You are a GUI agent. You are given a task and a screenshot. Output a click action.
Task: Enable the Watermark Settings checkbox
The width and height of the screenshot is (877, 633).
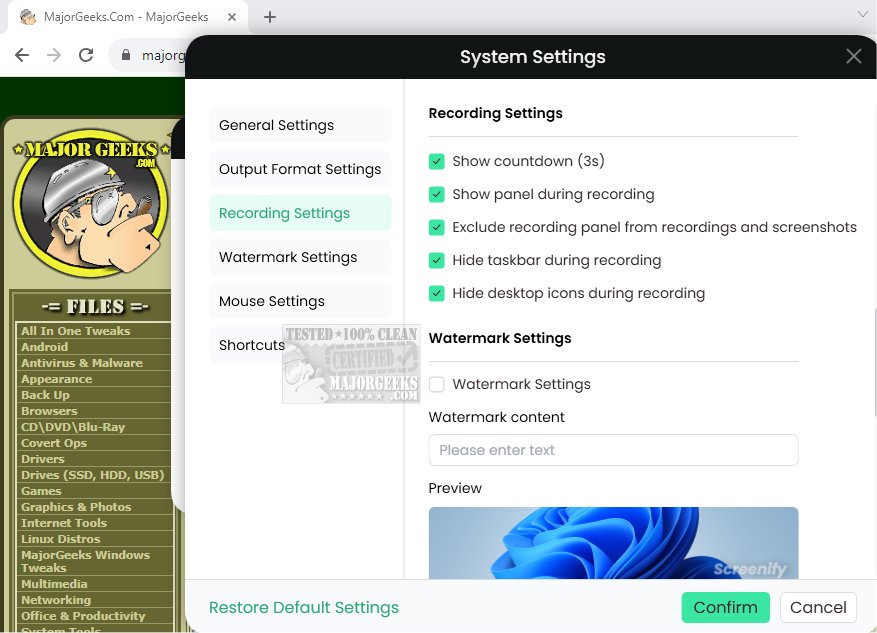[x=436, y=384]
